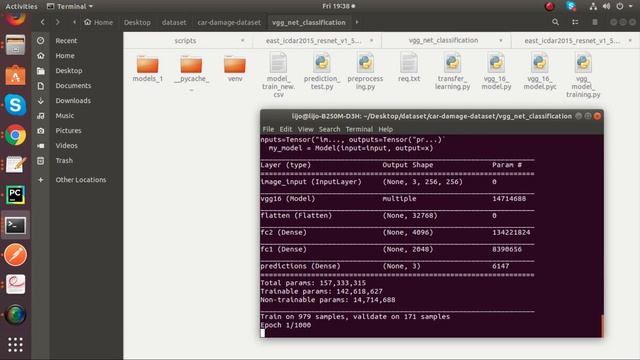Select prediction_test.py file
Image resolution: width=640 pixels, height=360 pixels.
pyautogui.click(x=322, y=71)
